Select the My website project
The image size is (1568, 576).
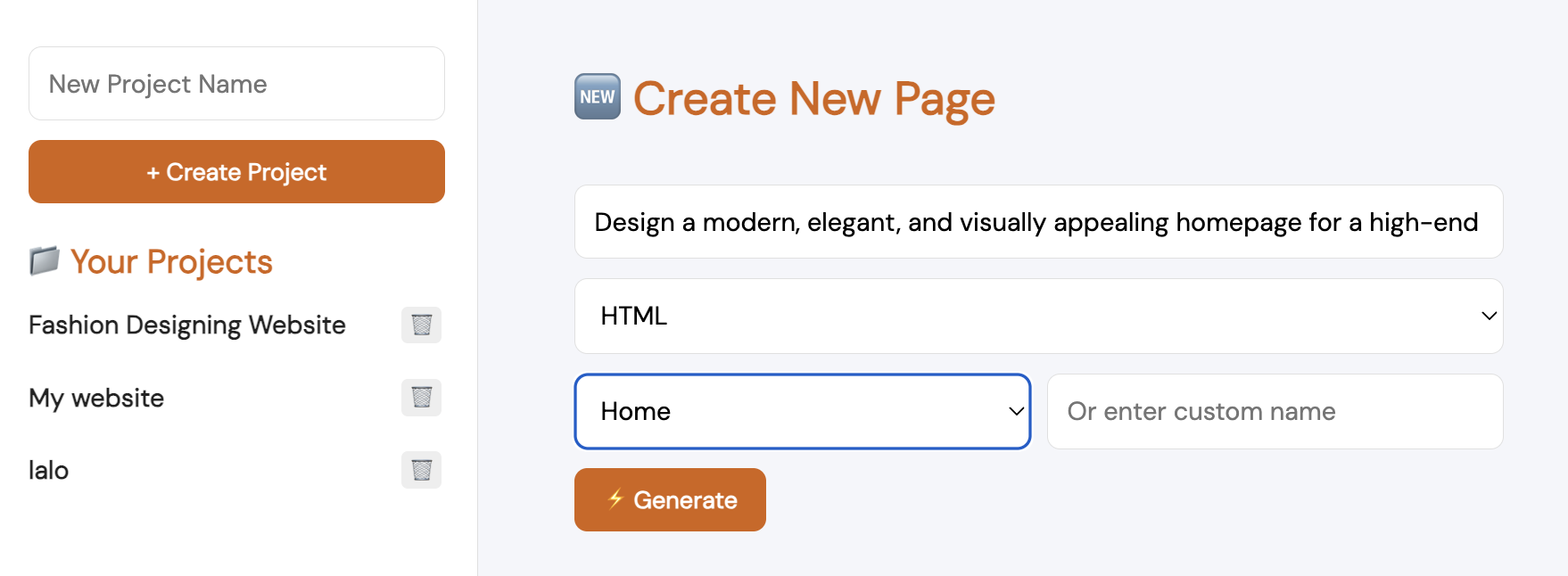96,398
